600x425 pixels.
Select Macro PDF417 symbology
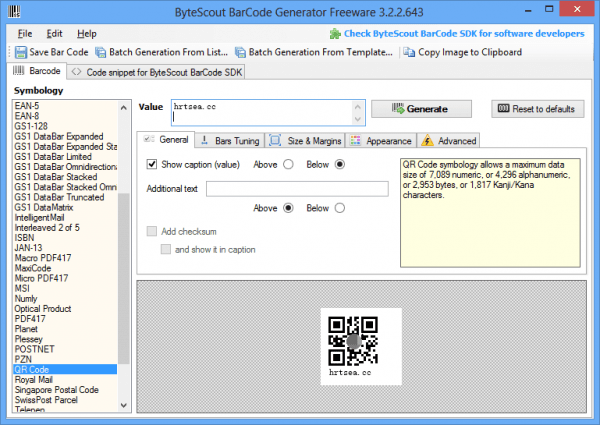43,258
